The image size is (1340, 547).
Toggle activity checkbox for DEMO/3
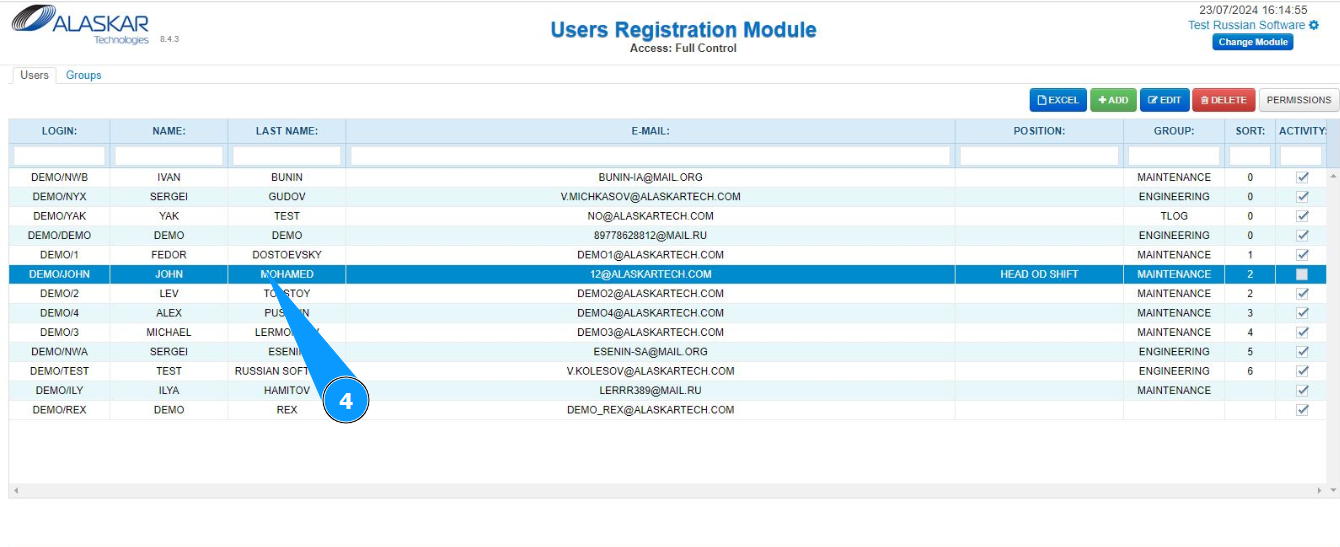click(1302, 332)
